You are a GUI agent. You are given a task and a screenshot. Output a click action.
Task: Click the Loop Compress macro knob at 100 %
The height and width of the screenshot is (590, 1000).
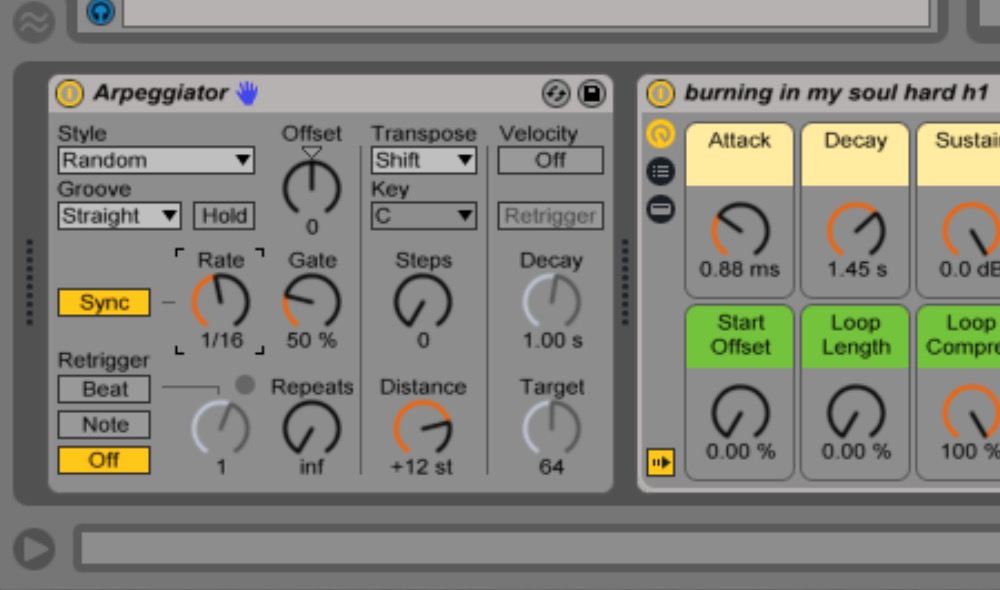tap(971, 413)
